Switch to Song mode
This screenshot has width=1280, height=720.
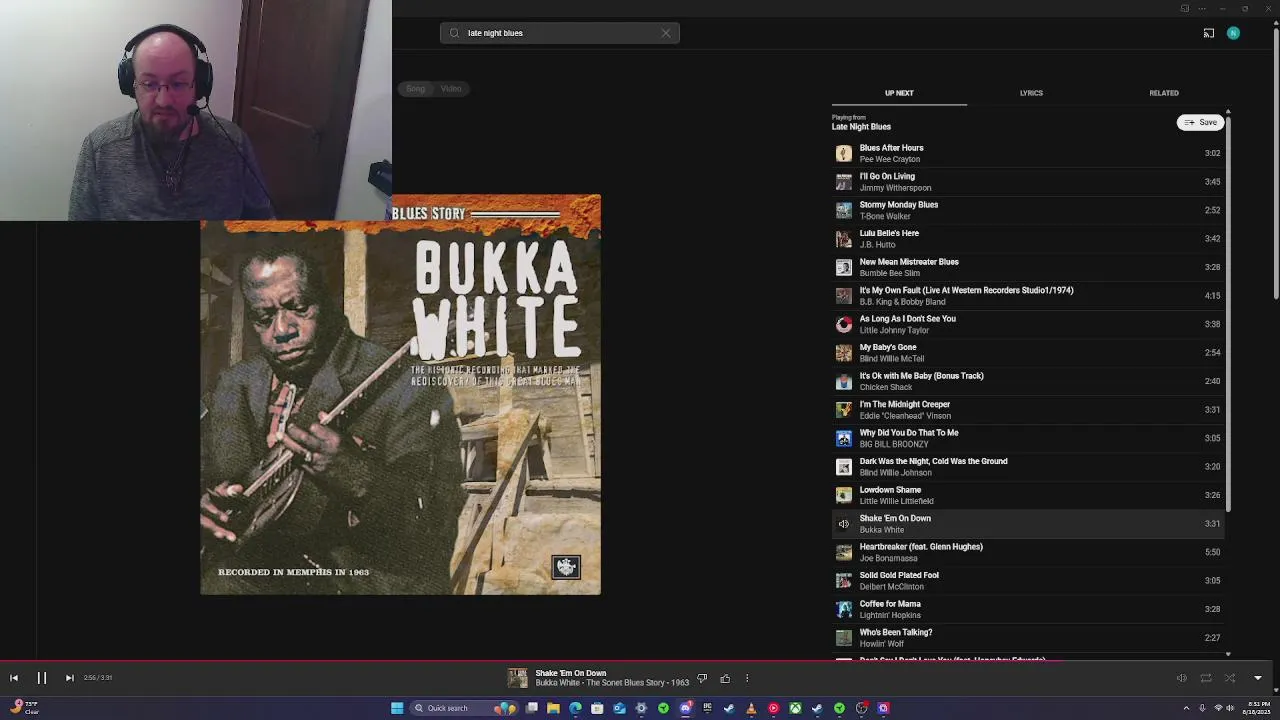pos(415,89)
